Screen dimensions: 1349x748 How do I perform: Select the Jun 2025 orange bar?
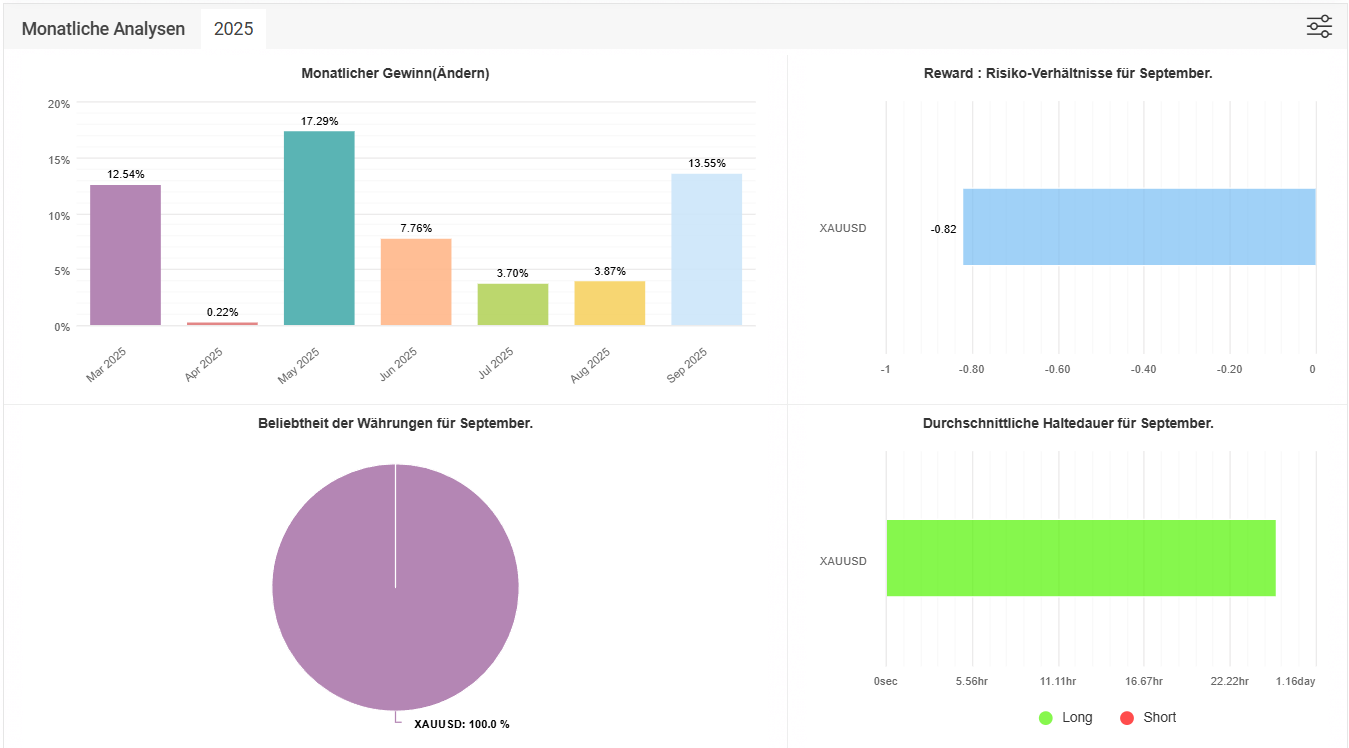tap(416, 282)
